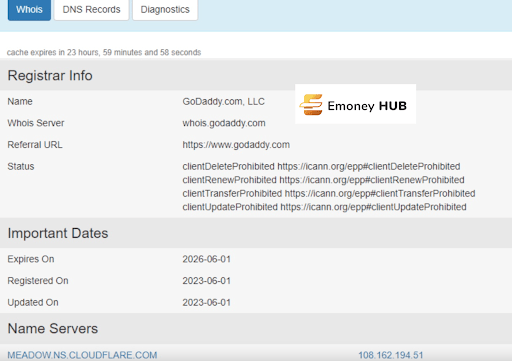This screenshot has height=361, width=512.
Task: Click the Emoney HUB logo image
Action: click(x=355, y=104)
